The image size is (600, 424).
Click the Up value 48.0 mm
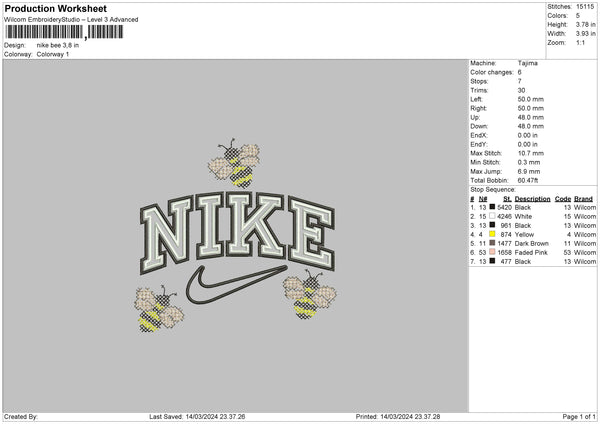click(531, 117)
